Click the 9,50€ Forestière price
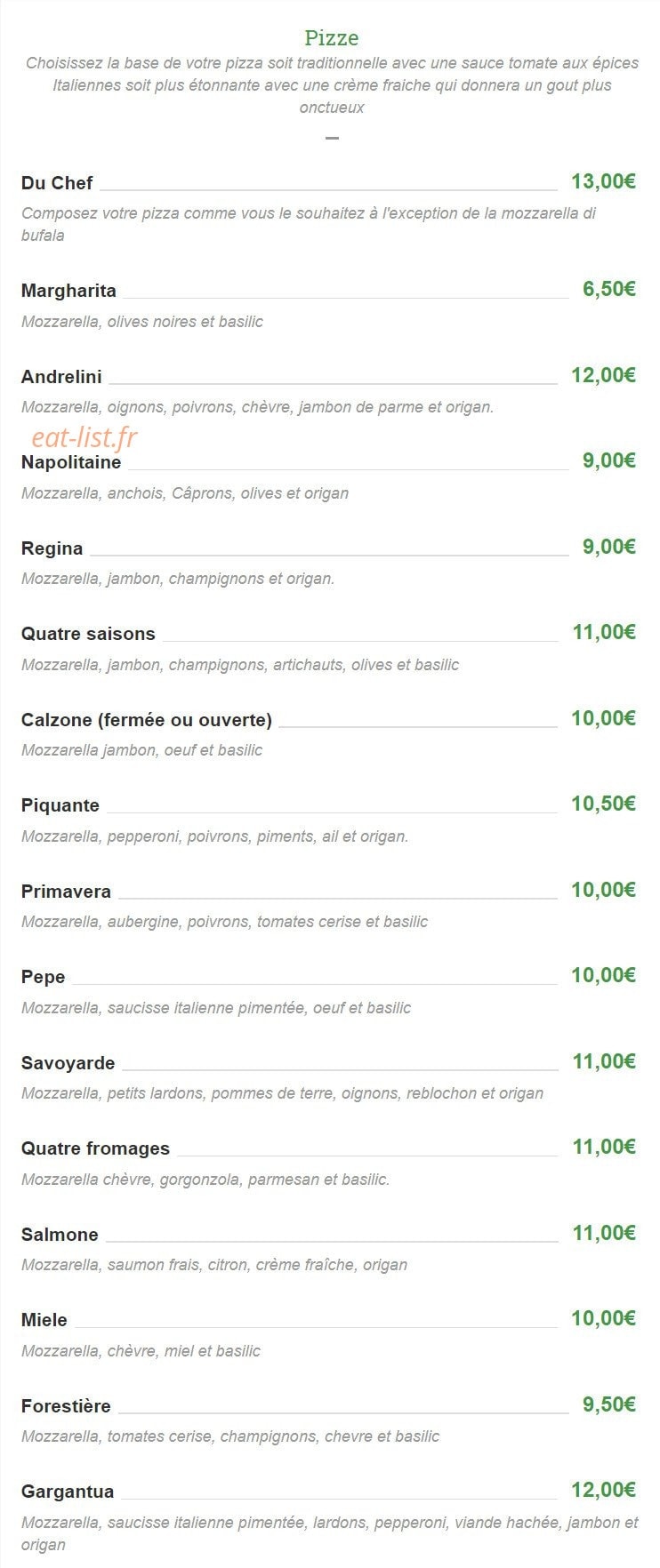This screenshot has width=660, height=1568. [x=609, y=1404]
